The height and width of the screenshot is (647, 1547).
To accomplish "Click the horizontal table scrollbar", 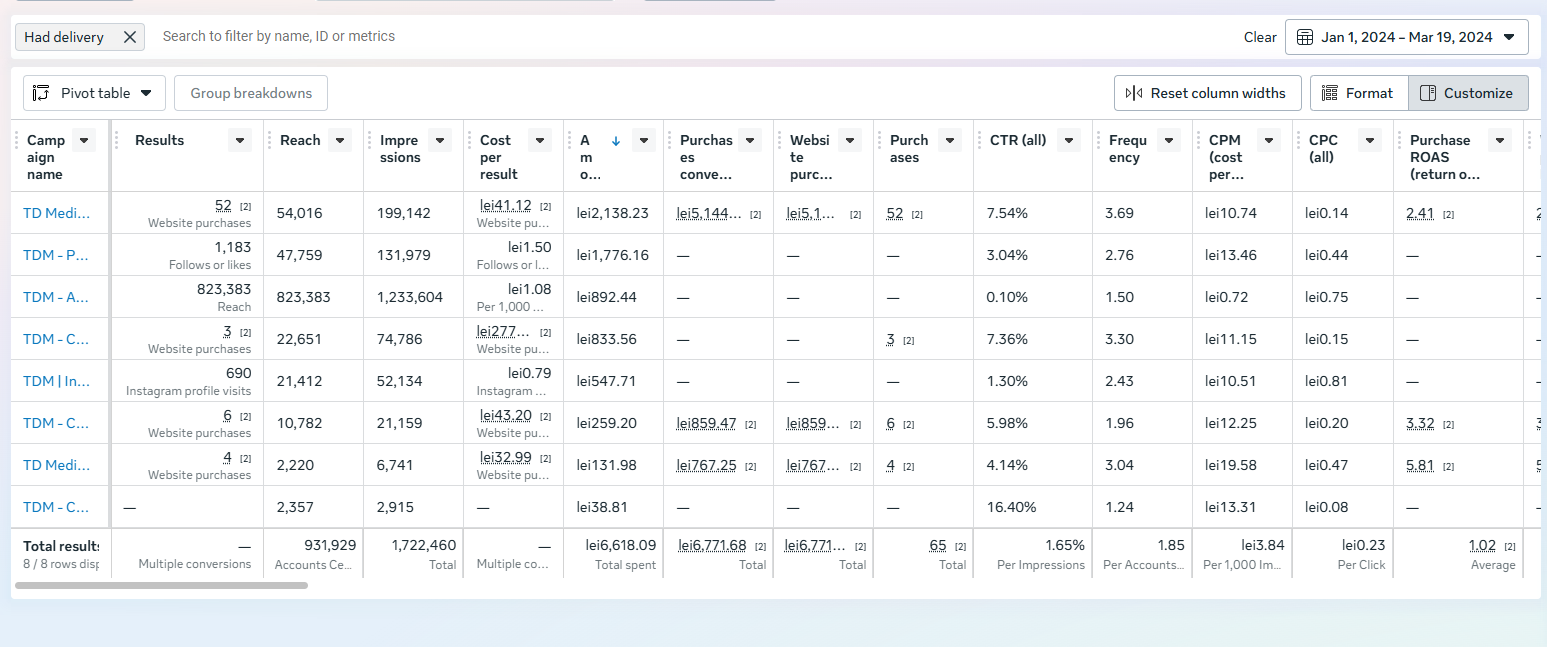I will click(161, 585).
